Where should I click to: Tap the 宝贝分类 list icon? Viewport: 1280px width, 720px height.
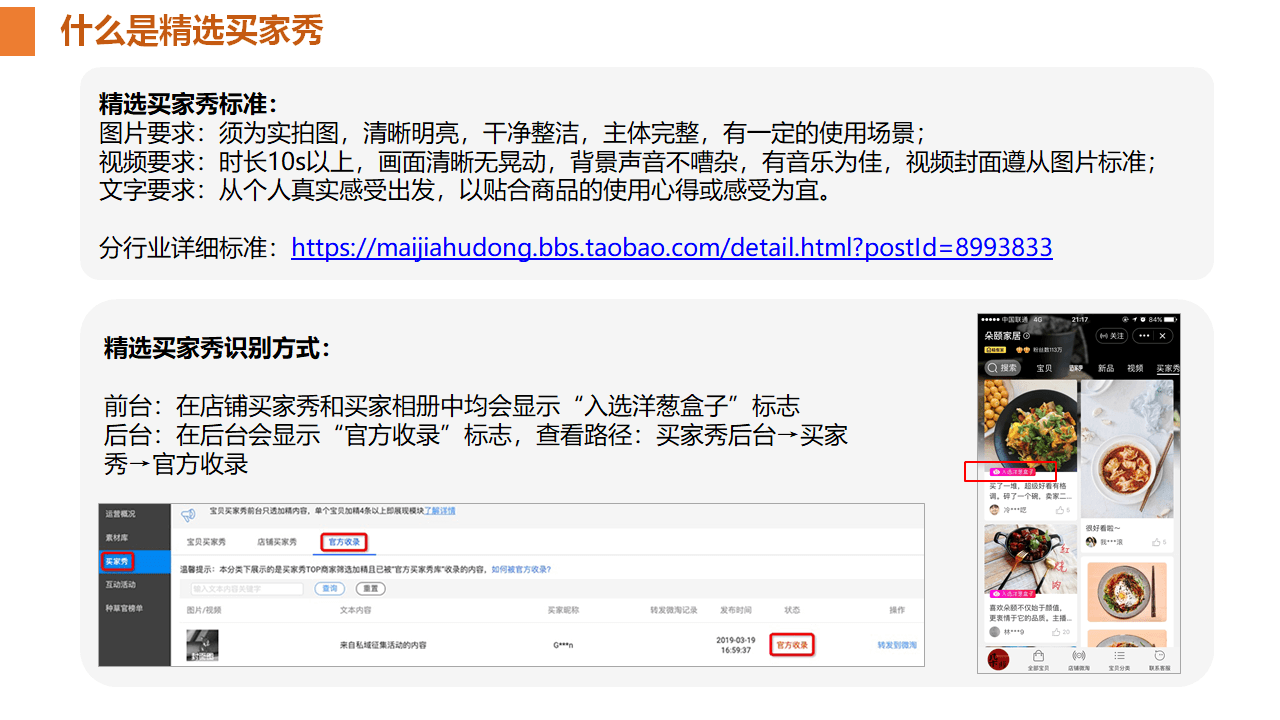pyautogui.click(x=1119, y=656)
